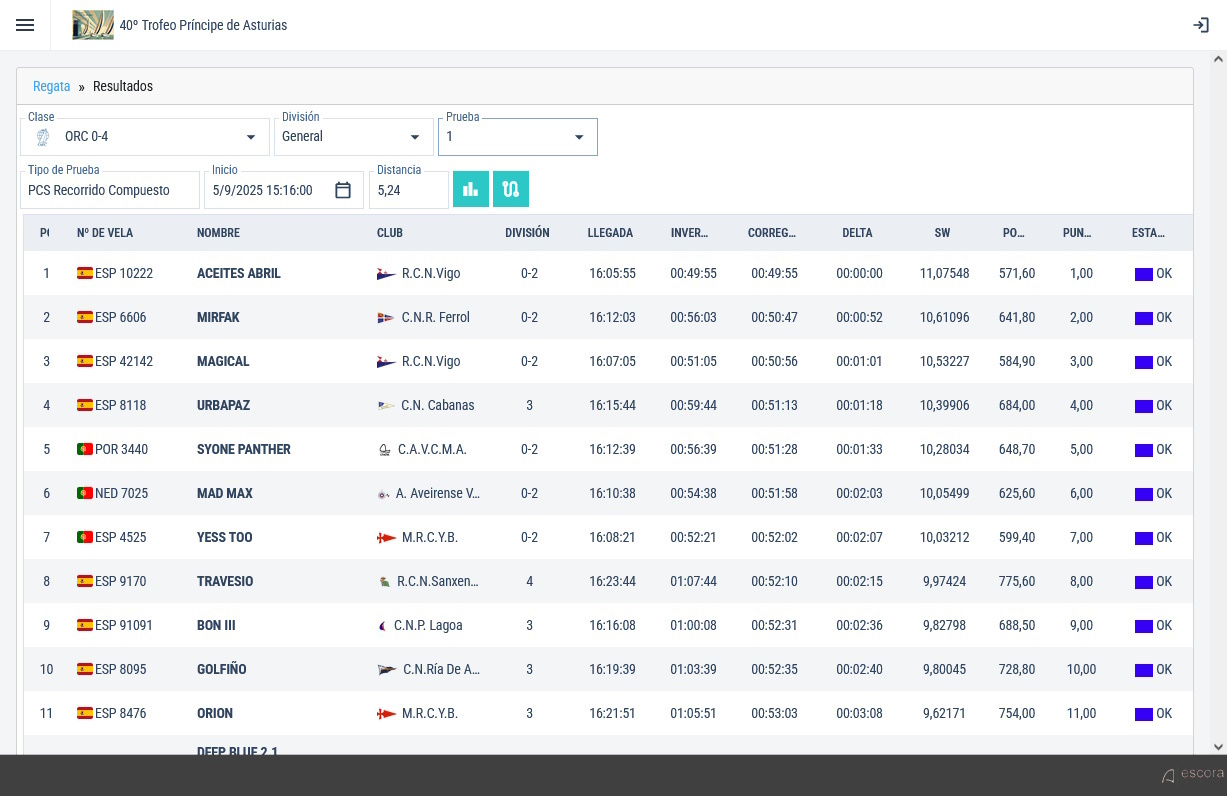Click the blue status swatch for URBAPAZ
Image resolution: width=1227 pixels, height=796 pixels.
[x=1144, y=406]
